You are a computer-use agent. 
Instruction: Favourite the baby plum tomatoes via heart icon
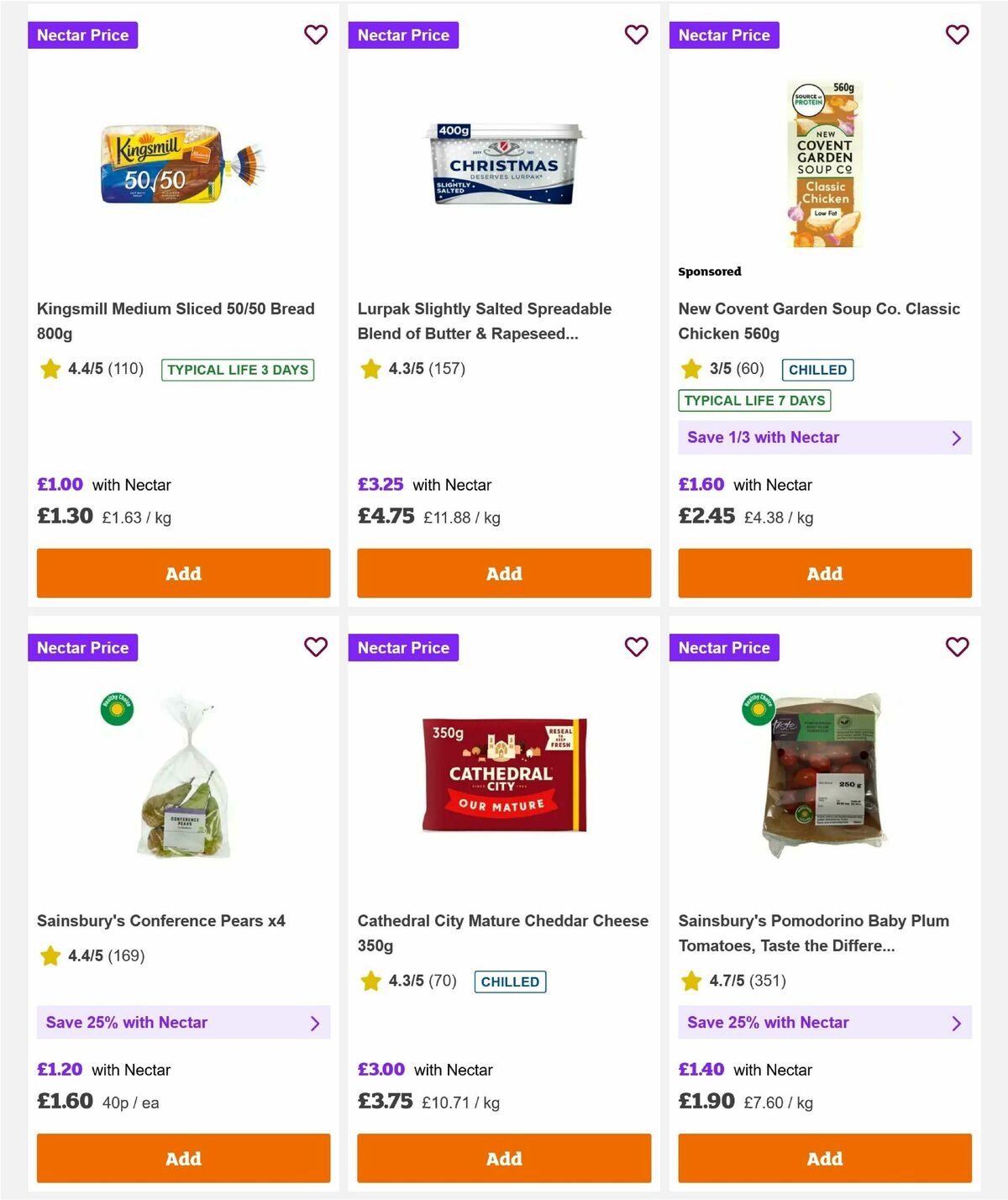click(957, 647)
